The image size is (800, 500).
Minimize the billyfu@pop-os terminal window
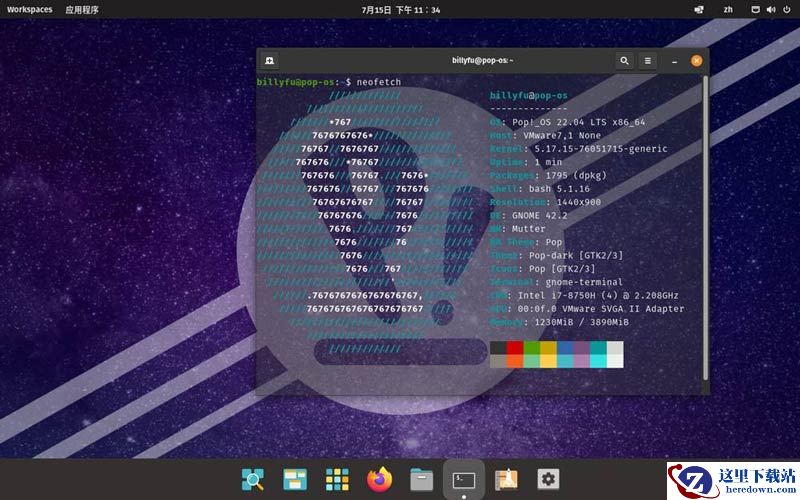[674, 61]
